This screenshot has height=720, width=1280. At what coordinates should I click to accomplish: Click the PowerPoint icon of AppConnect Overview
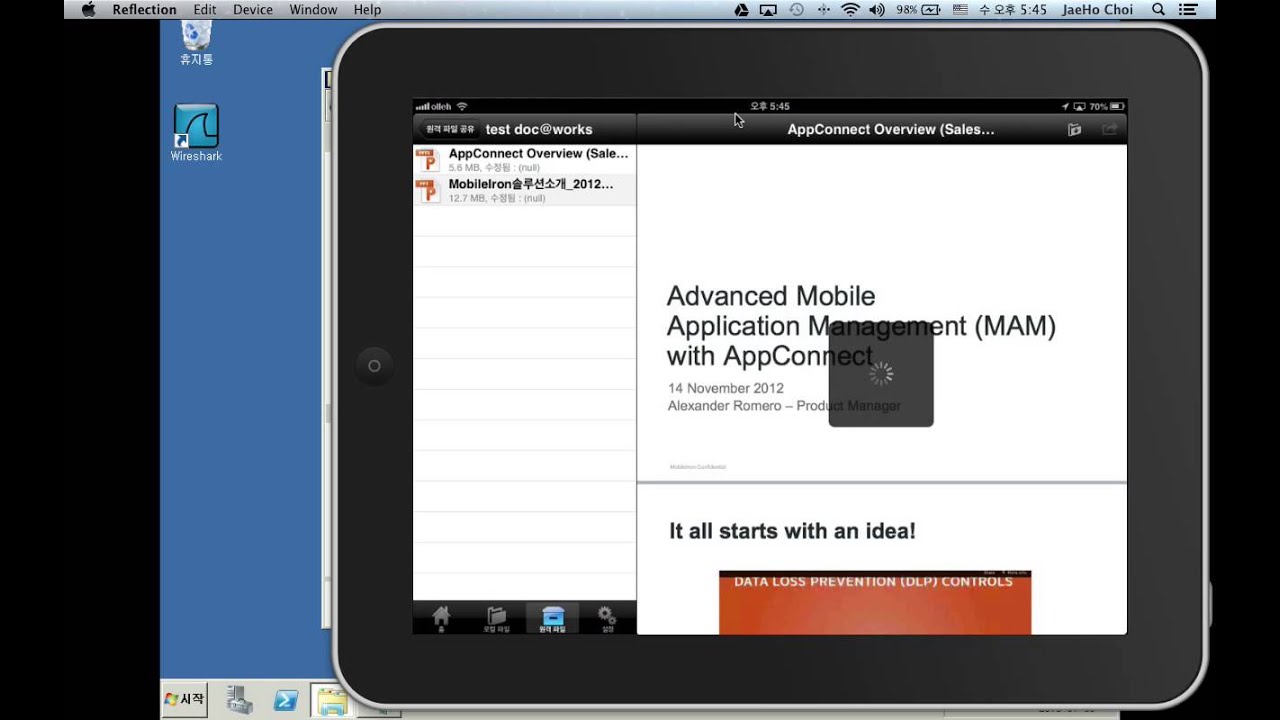click(427, 160)
